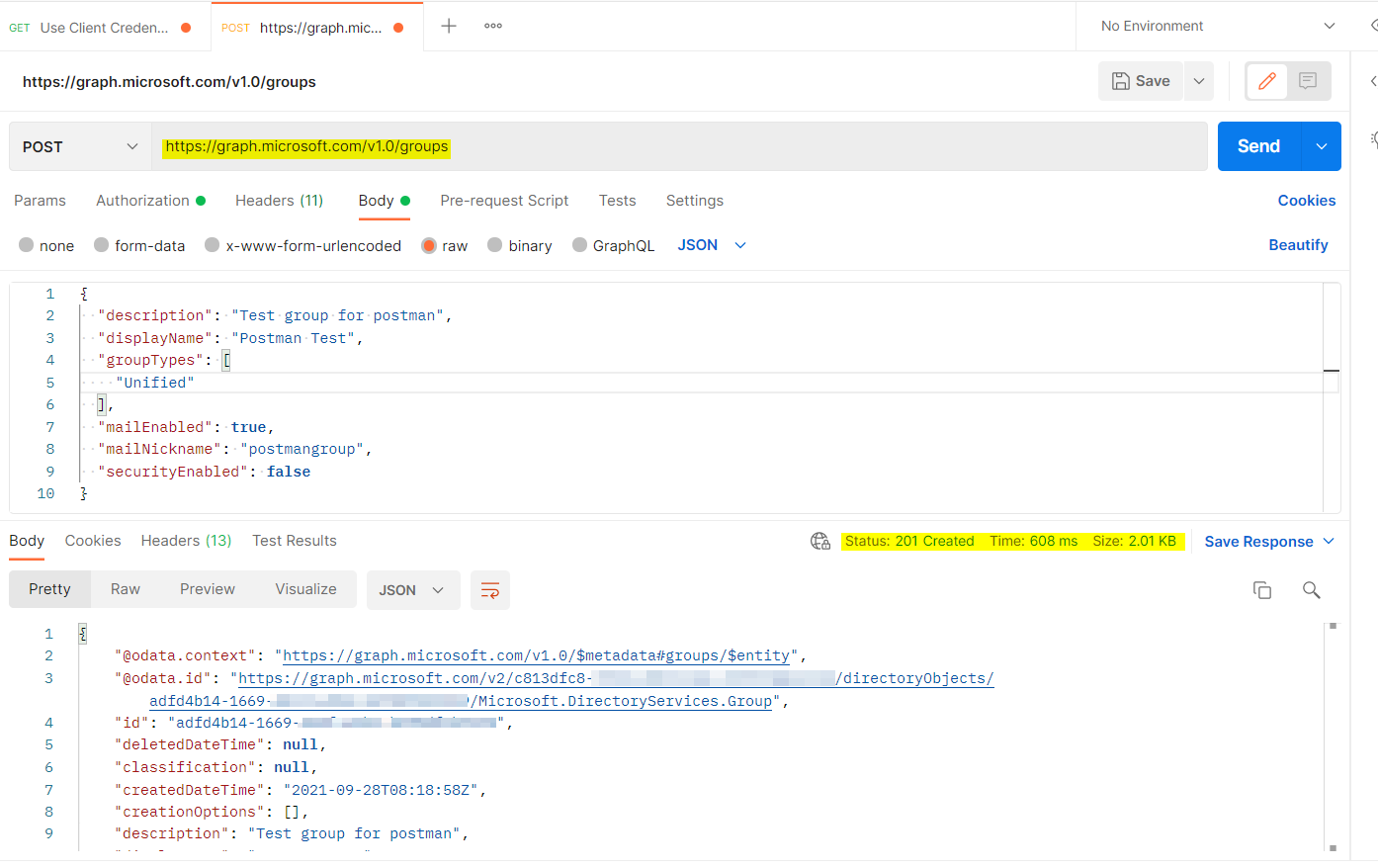Click the Size: 2.01 KB text

(x=1134, y=541)
